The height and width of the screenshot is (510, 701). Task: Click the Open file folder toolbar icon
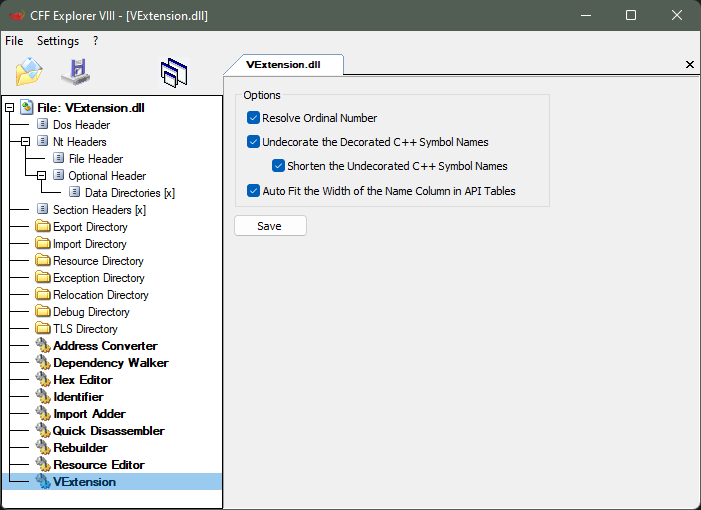point(29,72)
